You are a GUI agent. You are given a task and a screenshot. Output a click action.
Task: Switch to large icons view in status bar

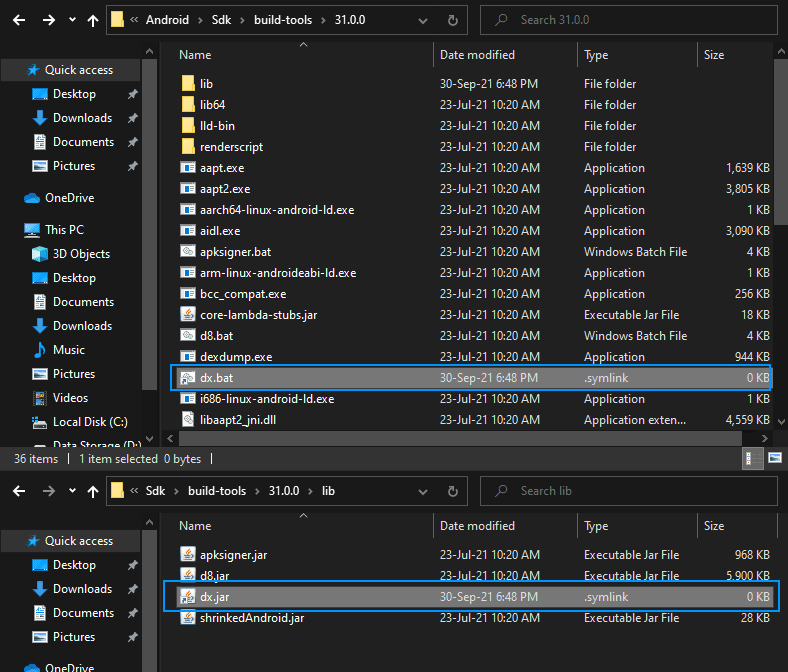click(x=774, y=459)
